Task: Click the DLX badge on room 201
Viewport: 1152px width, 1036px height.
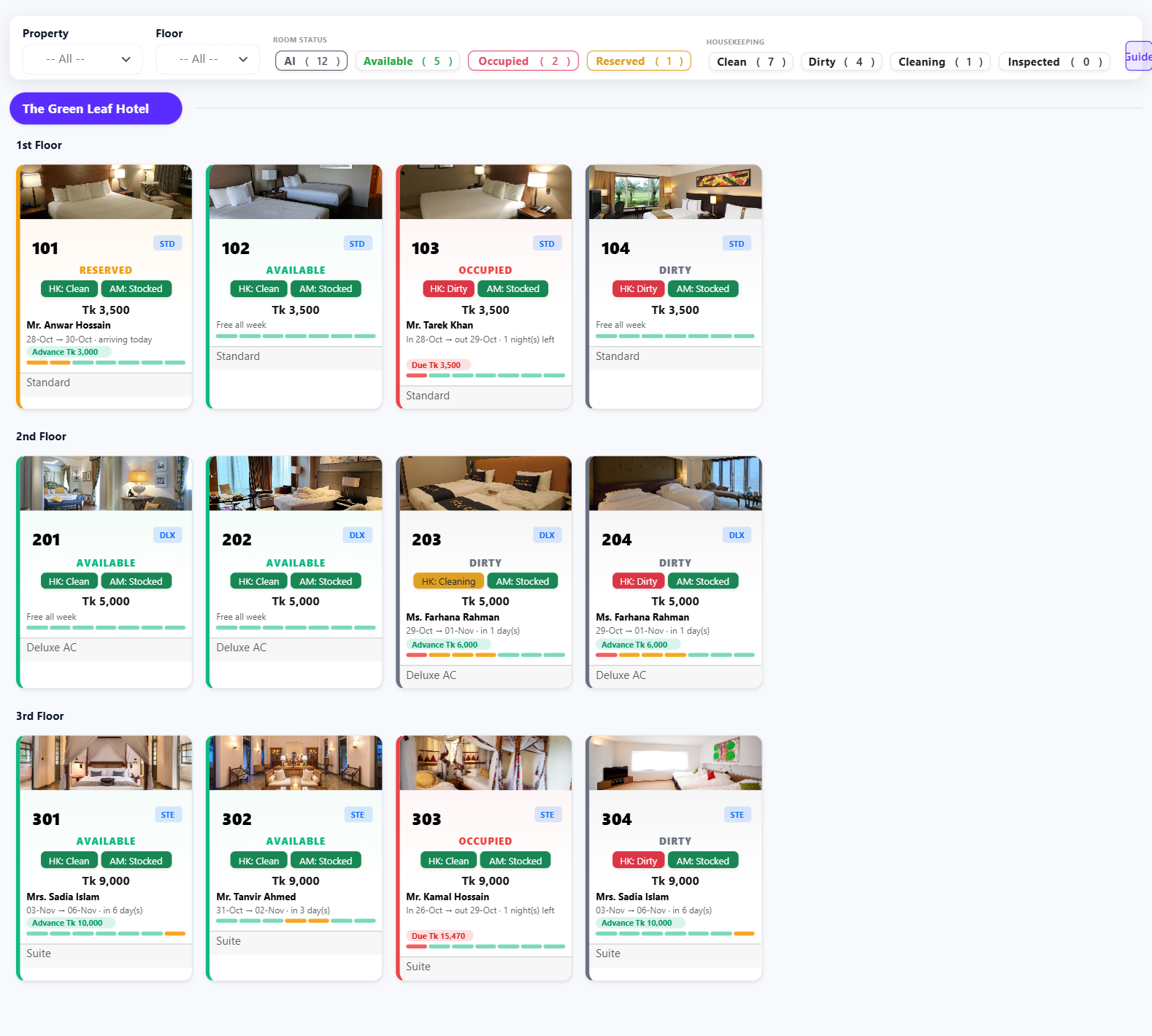Action: tap(167, 535)
